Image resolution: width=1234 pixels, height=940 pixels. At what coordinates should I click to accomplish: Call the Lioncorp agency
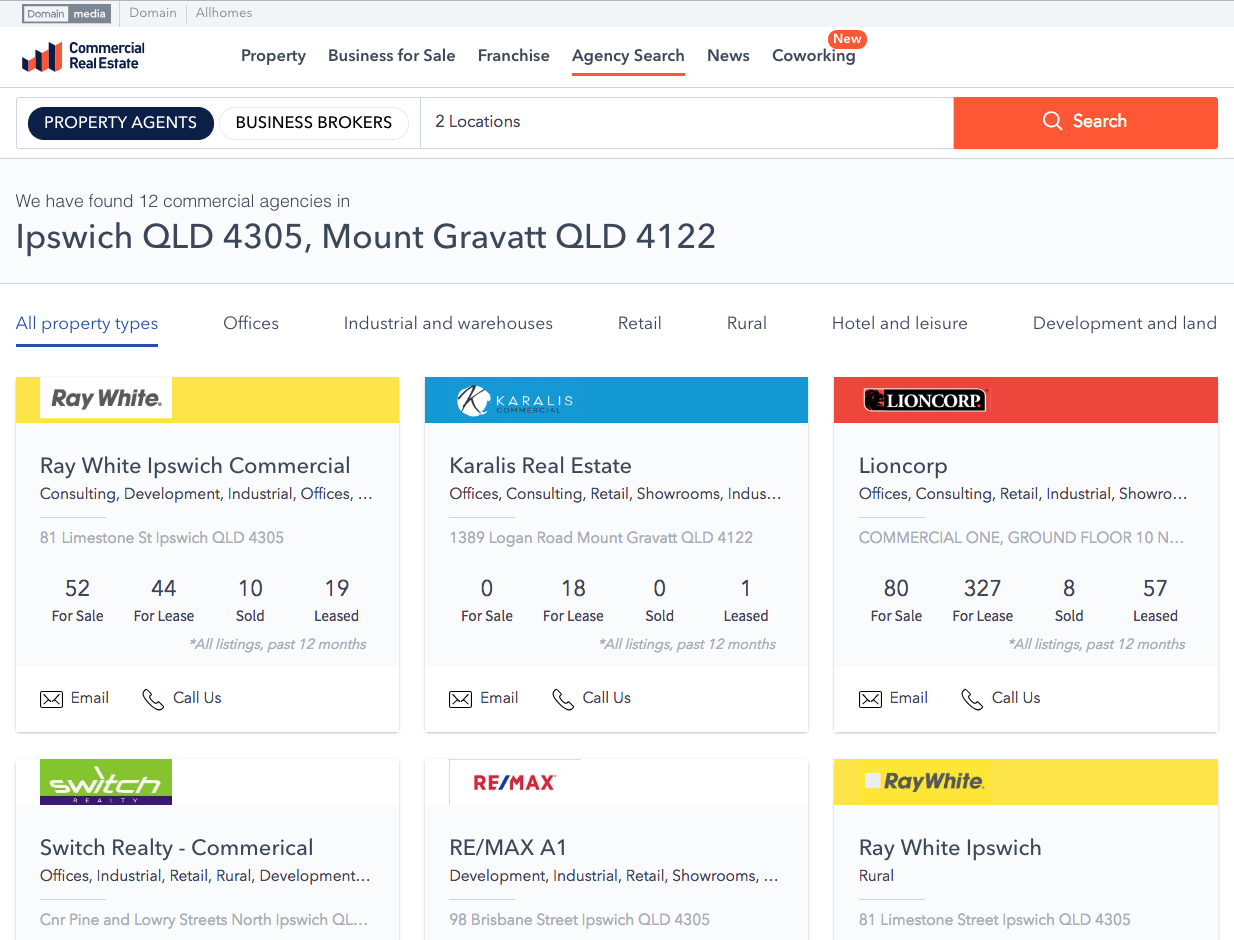pyautogui.click(x=1001, y=698)
